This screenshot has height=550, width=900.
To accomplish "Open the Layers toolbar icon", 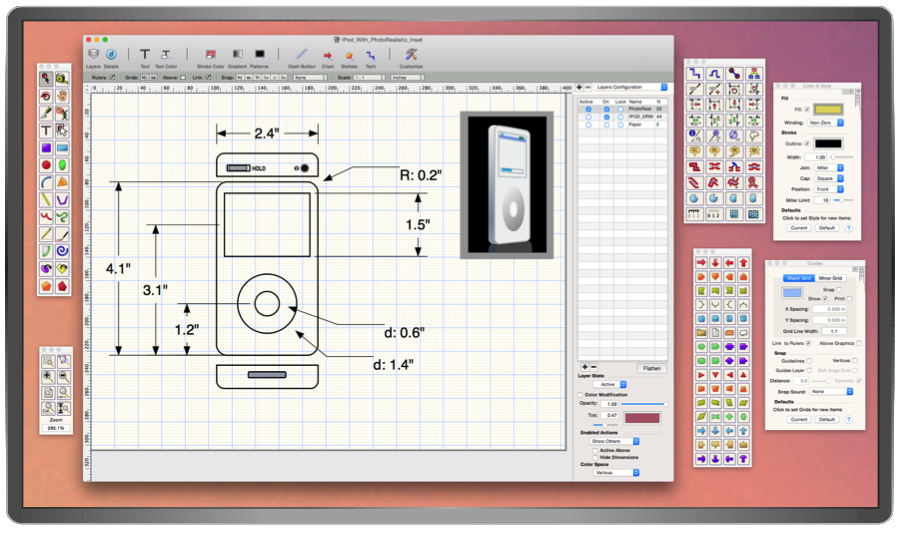I will [x=93, y=54].
